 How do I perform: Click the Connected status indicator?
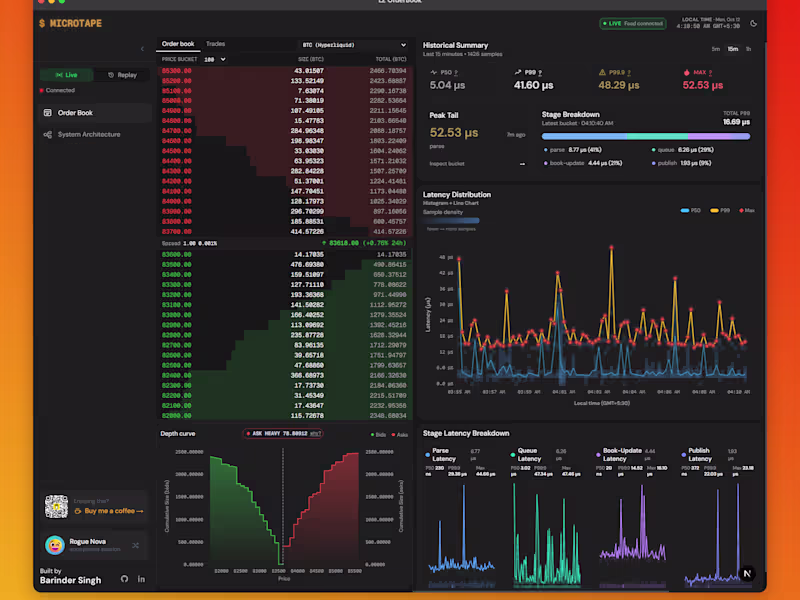tap(57, 90)
